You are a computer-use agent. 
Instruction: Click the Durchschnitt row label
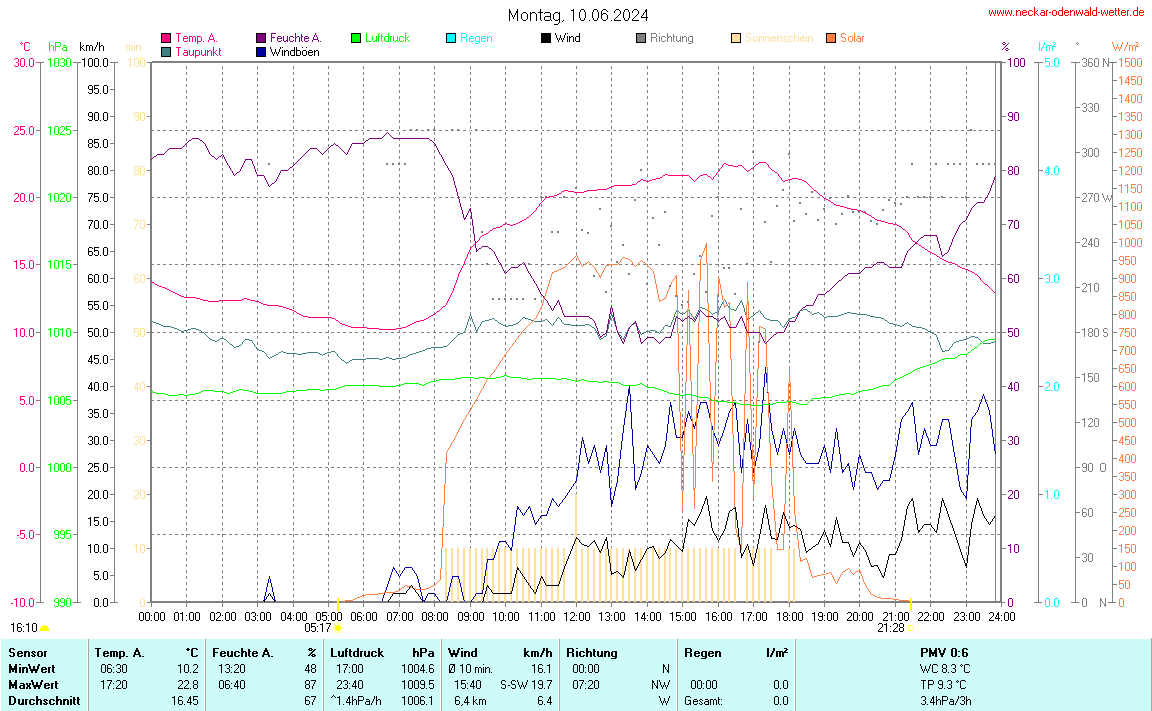(43, 701)
